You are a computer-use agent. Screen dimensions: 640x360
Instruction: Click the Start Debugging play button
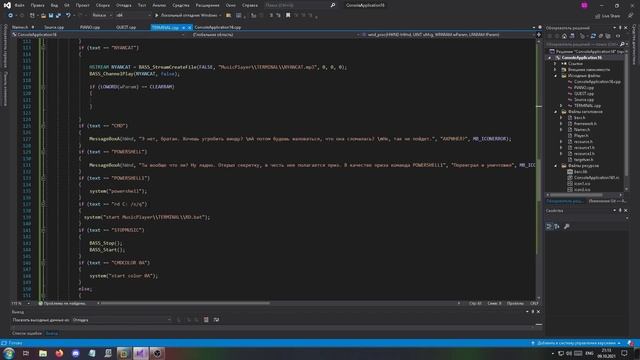tap(156, 16)
